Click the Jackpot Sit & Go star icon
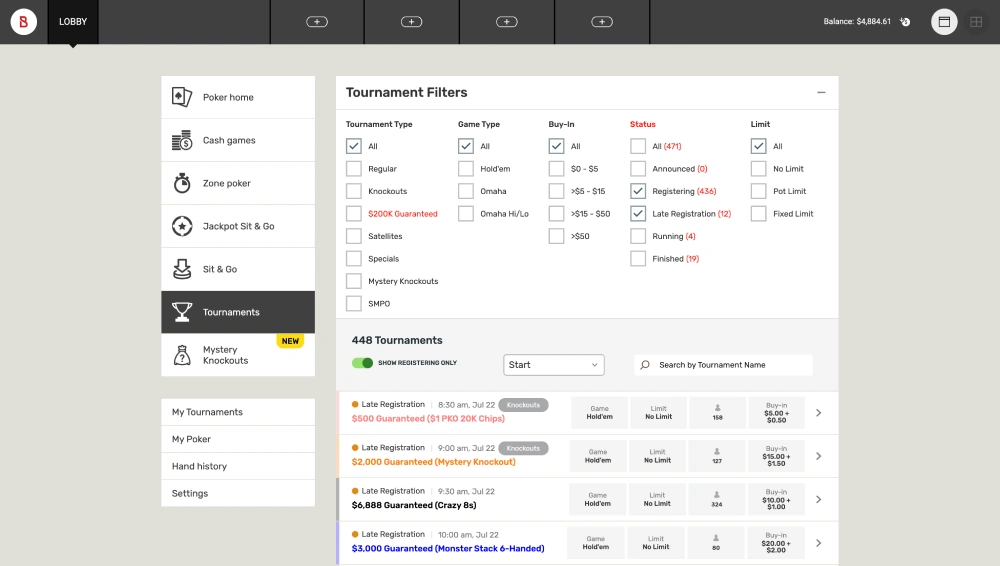 pyautogui.click(x=182, y=226)
